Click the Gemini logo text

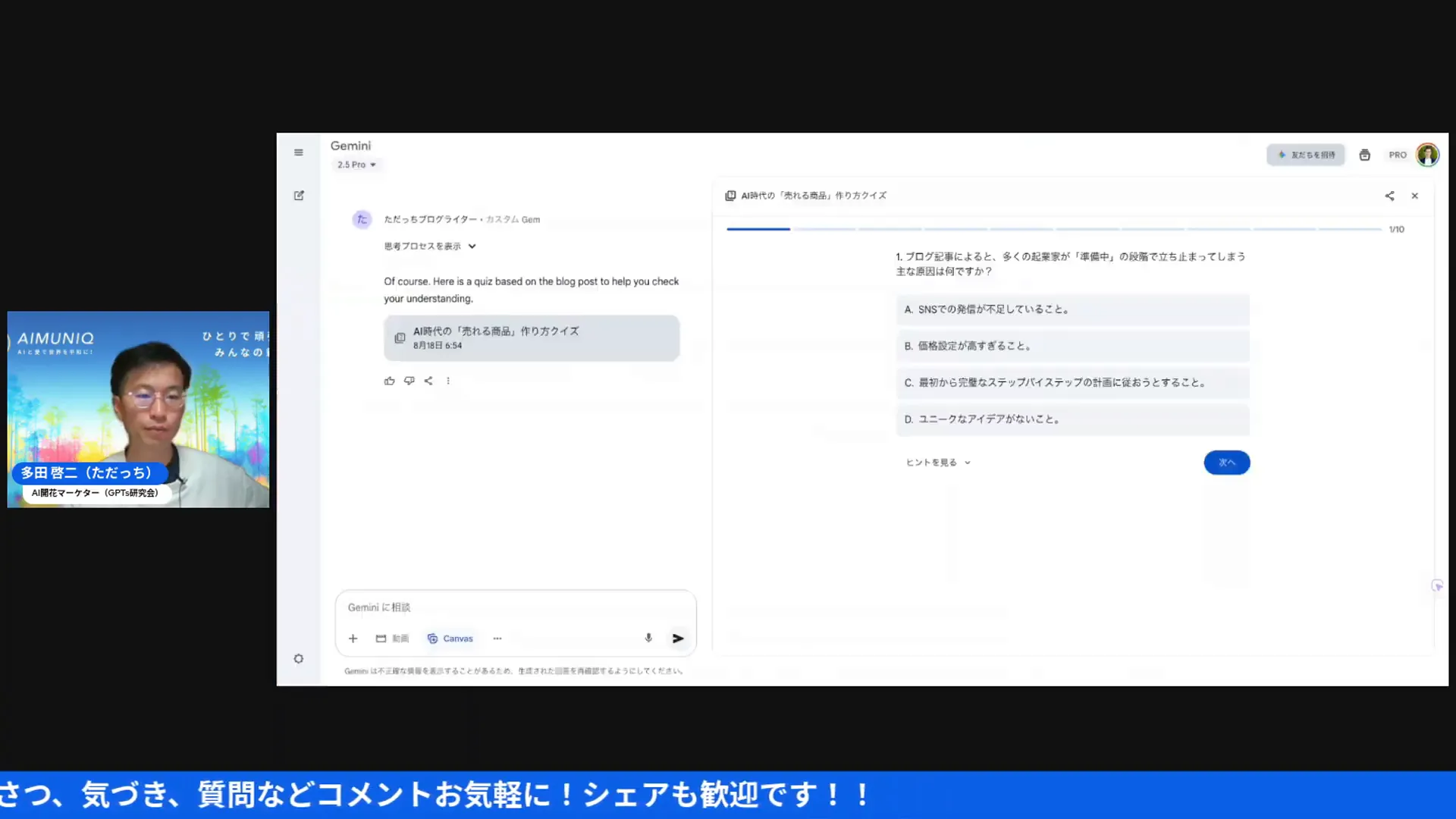(350, 146)
